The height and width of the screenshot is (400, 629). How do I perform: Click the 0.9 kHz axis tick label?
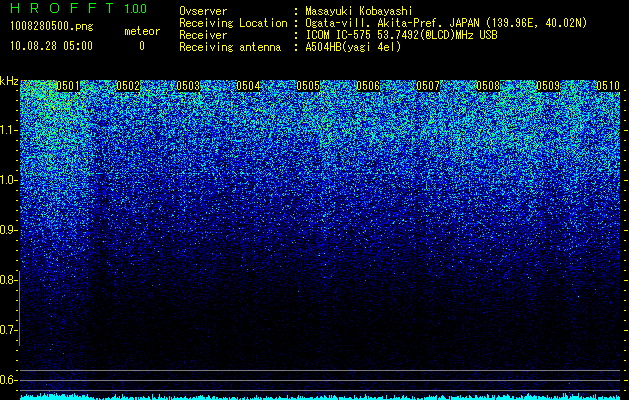8,230
